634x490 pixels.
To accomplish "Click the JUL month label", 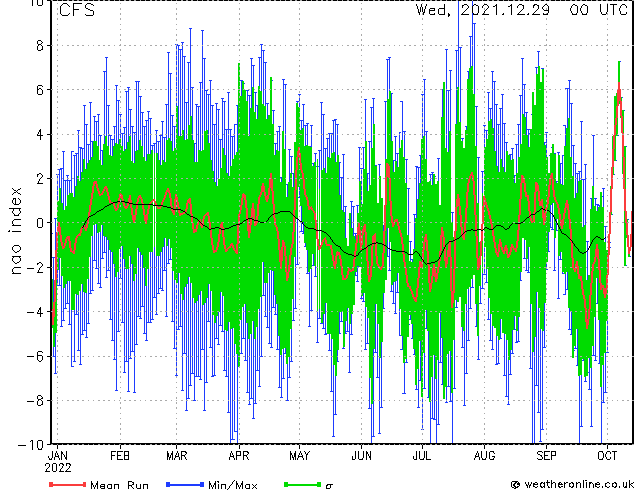I will [x=422, y=456].
